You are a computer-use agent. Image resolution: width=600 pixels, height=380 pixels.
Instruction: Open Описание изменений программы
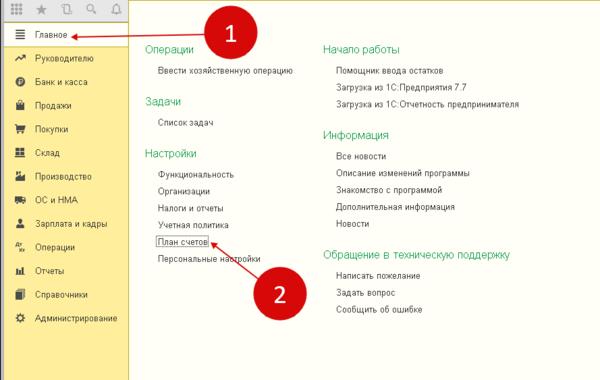click(x=403, y=173)
